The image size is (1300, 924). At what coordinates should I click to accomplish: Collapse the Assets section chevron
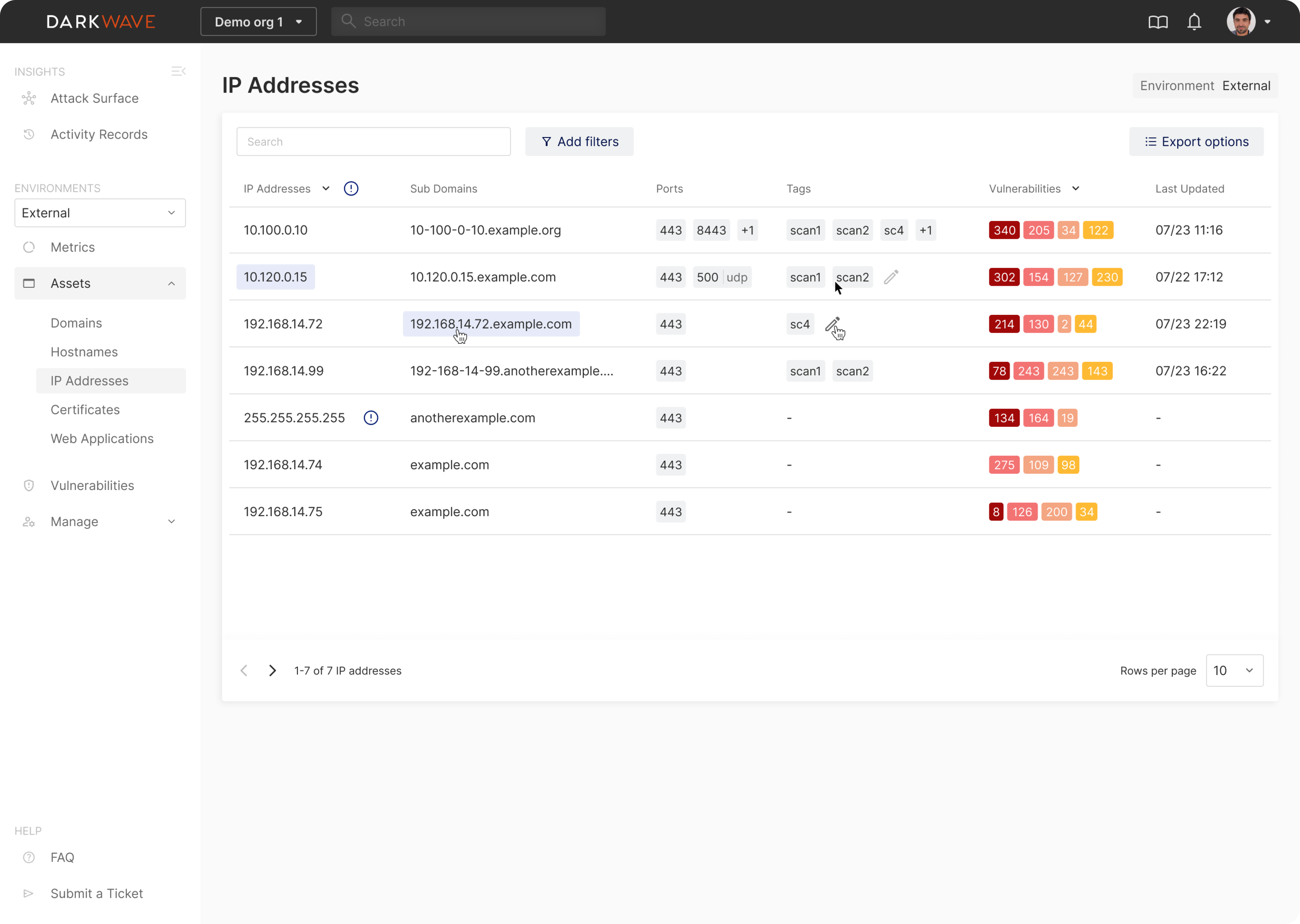[x=172, y=283]
